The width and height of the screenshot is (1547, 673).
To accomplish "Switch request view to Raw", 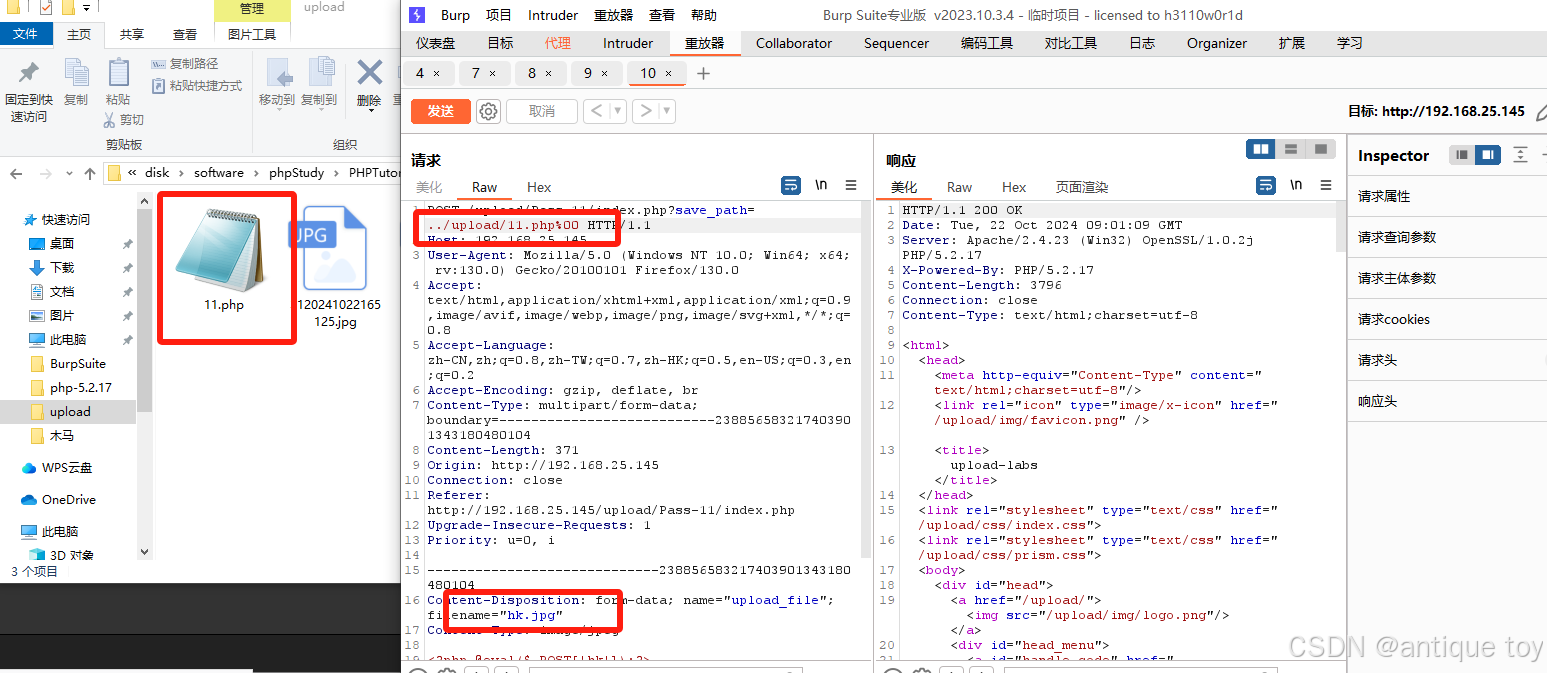I will coord(485,187).
